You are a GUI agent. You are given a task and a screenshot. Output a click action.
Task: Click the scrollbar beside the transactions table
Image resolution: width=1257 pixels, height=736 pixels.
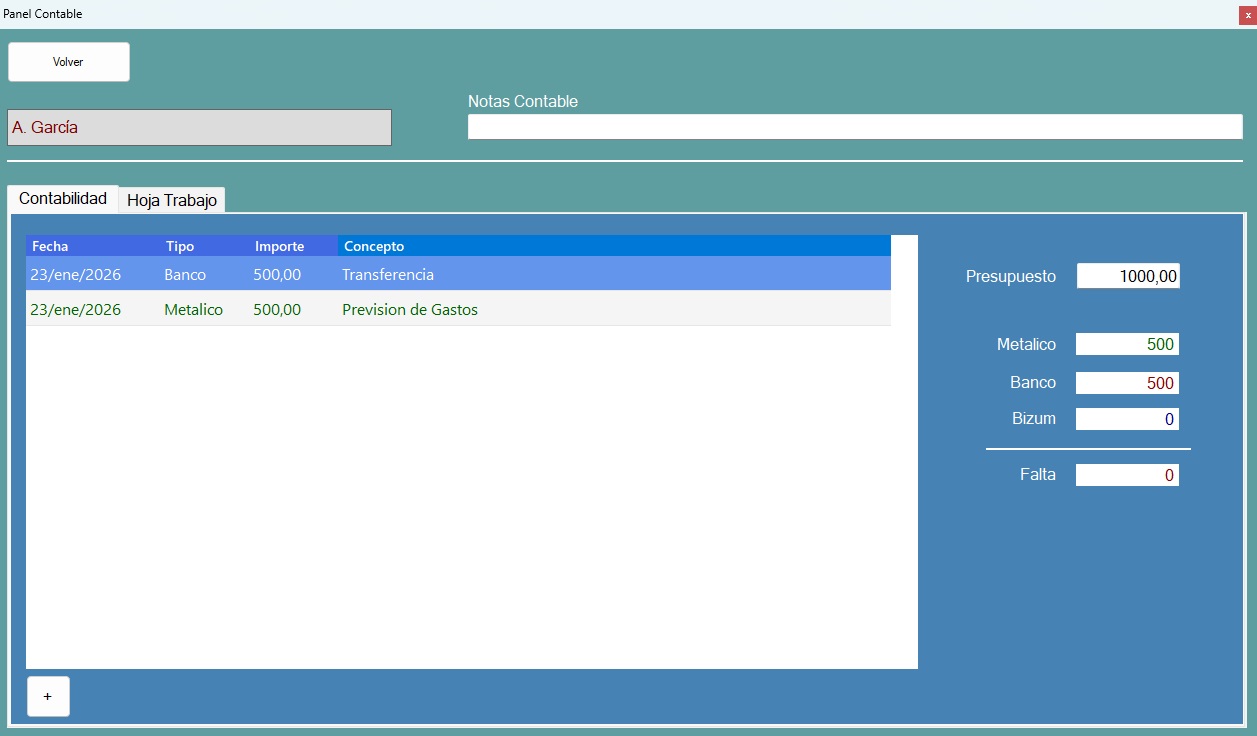tap(903, 450)
